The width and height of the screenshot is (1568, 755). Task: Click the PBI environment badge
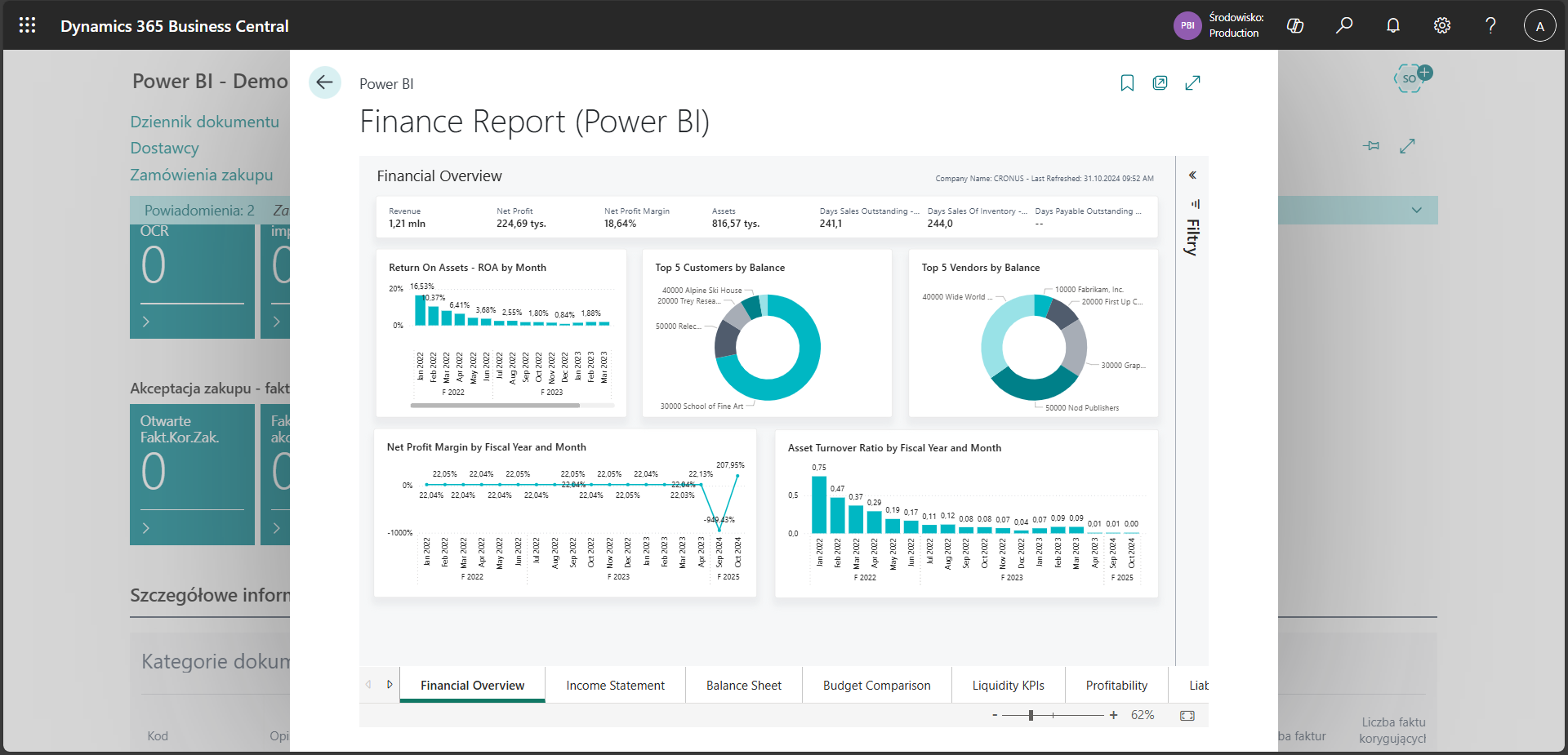1187,25
